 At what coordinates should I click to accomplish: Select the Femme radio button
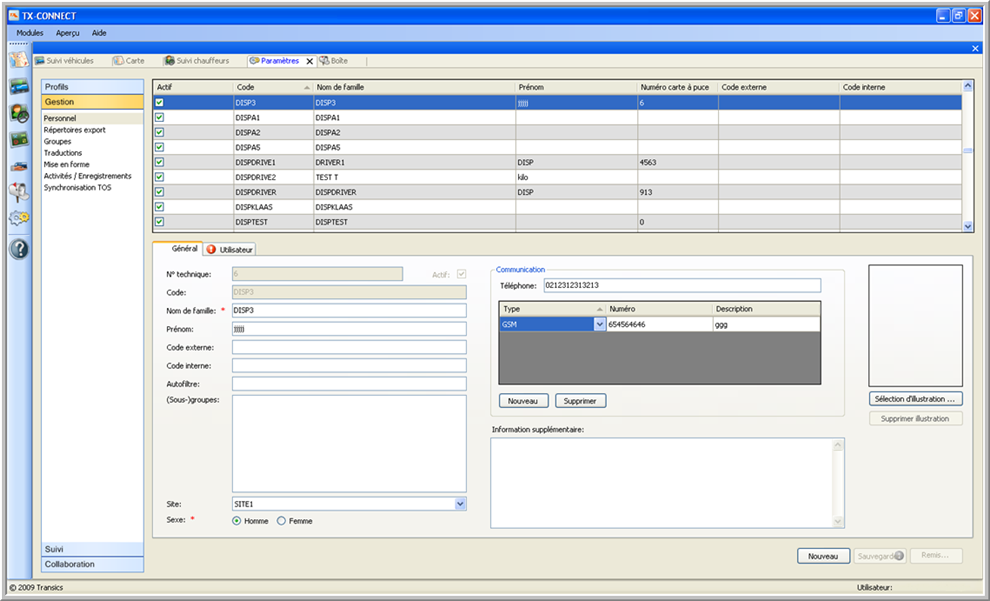pyautogui.click(x=281, y=521)
